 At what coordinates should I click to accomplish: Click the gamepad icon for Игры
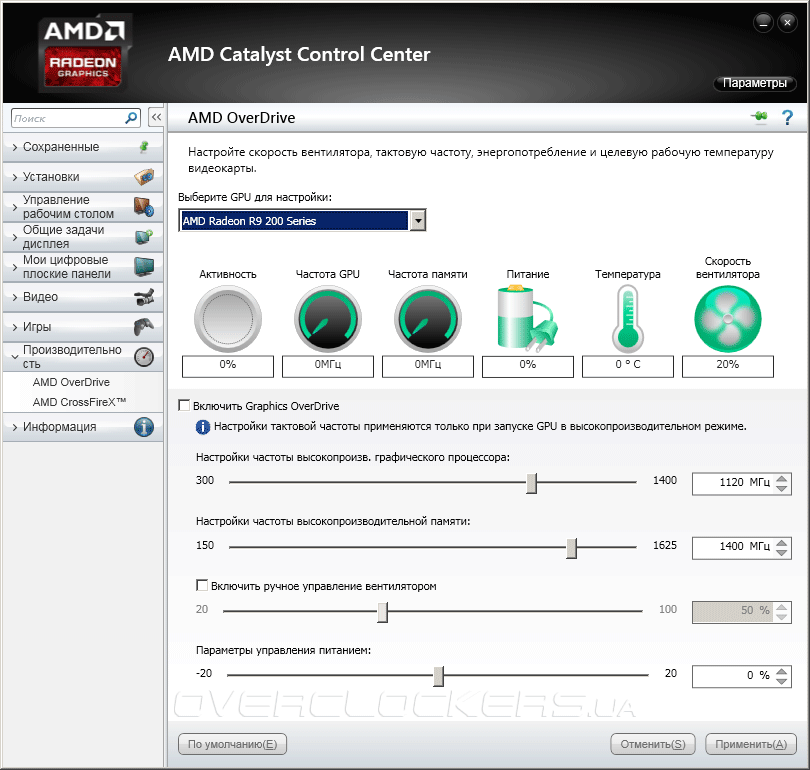click(144, 326)
